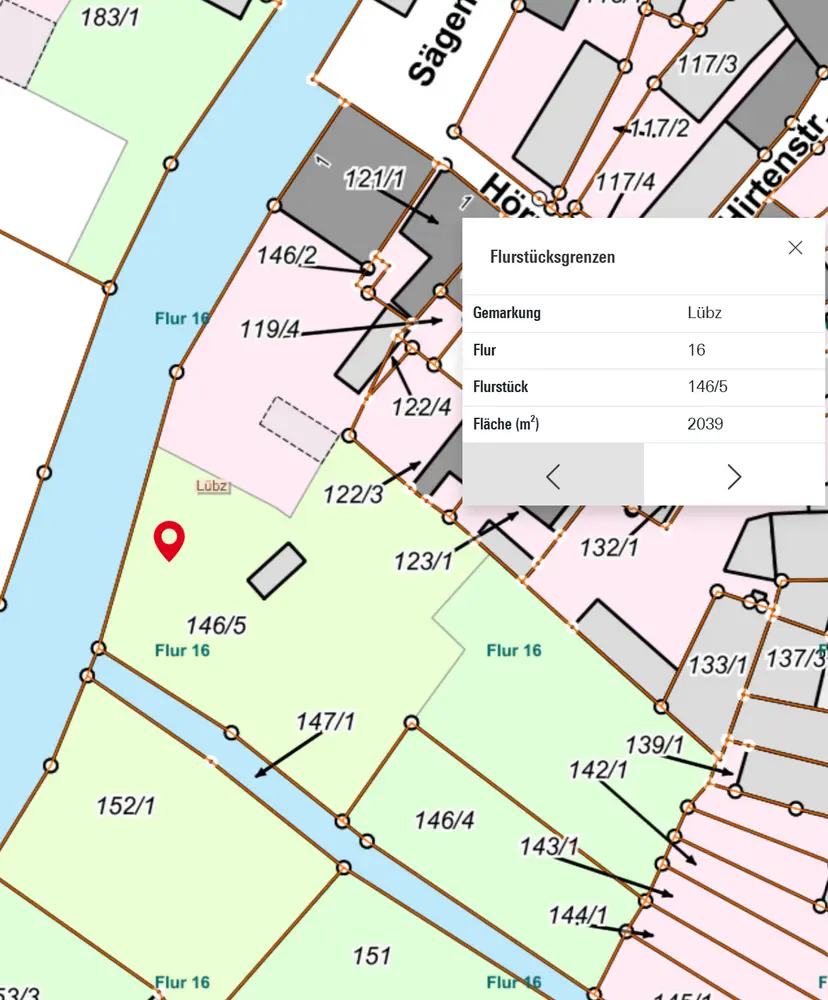Click the 147/1 parcel label
828x1000 pixels.
325,721
